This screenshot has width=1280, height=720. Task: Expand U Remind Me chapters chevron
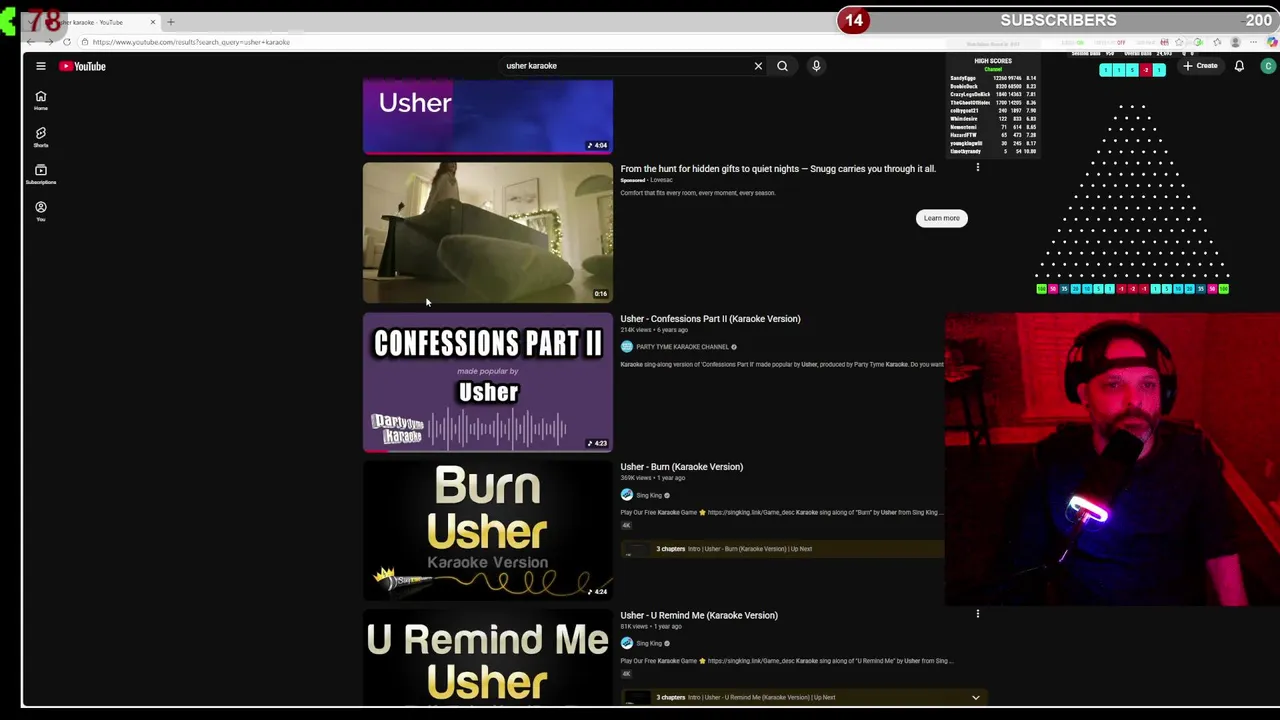tap(976, 698)
